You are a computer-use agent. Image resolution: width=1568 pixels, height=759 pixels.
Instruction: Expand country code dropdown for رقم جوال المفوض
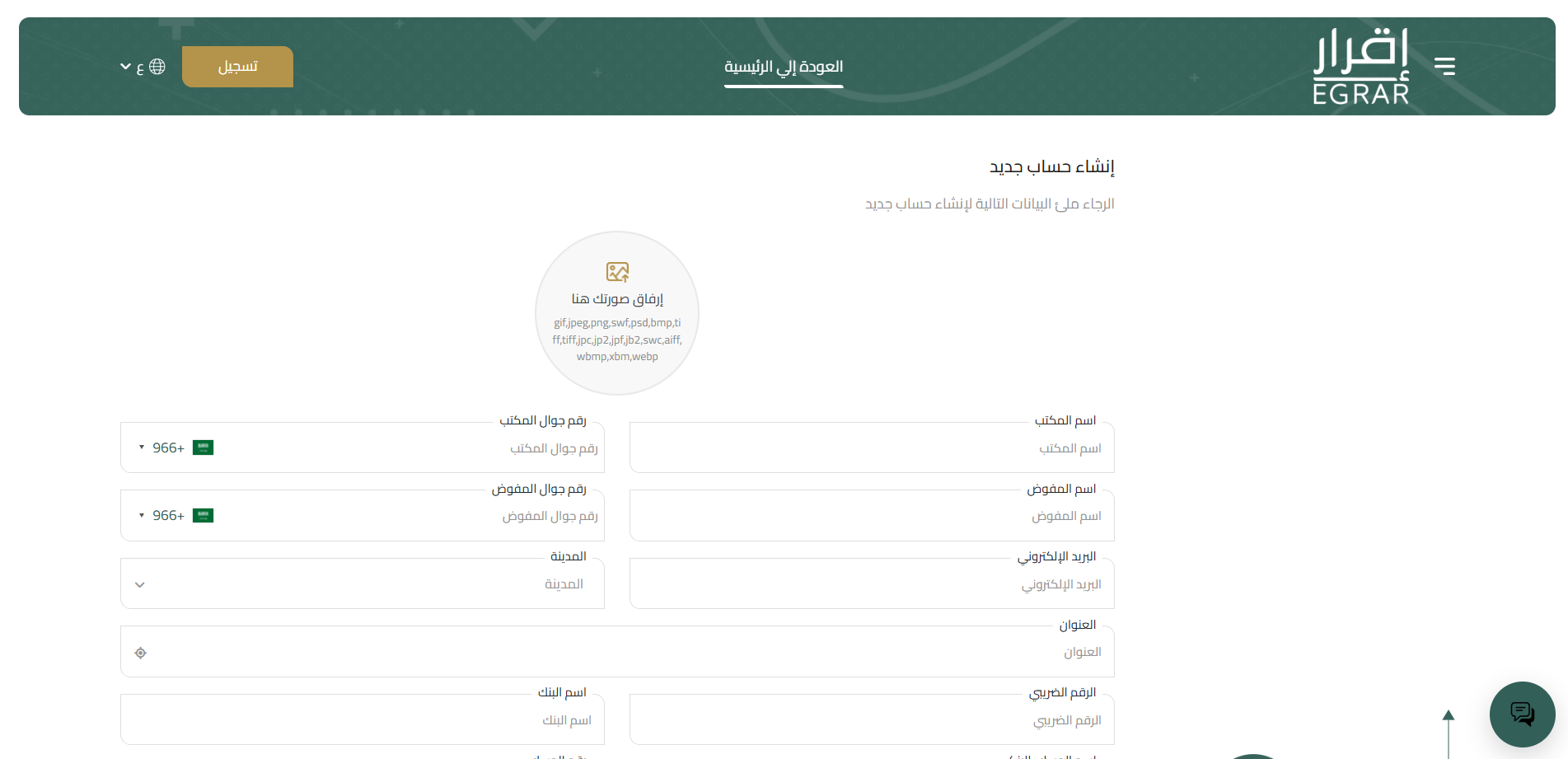click(x=140, y=515)
